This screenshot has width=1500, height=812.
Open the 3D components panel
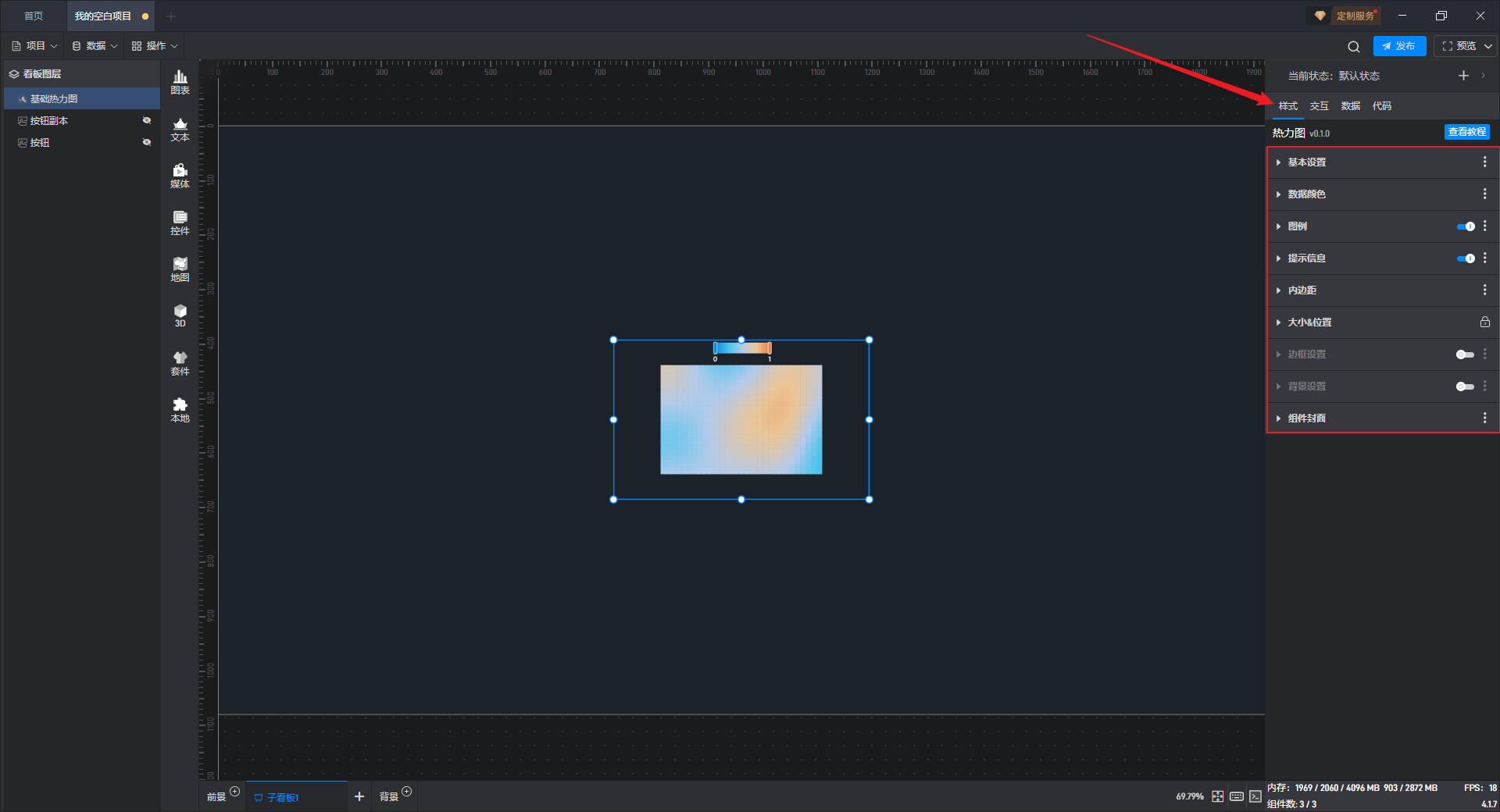[x=180, y=315]
